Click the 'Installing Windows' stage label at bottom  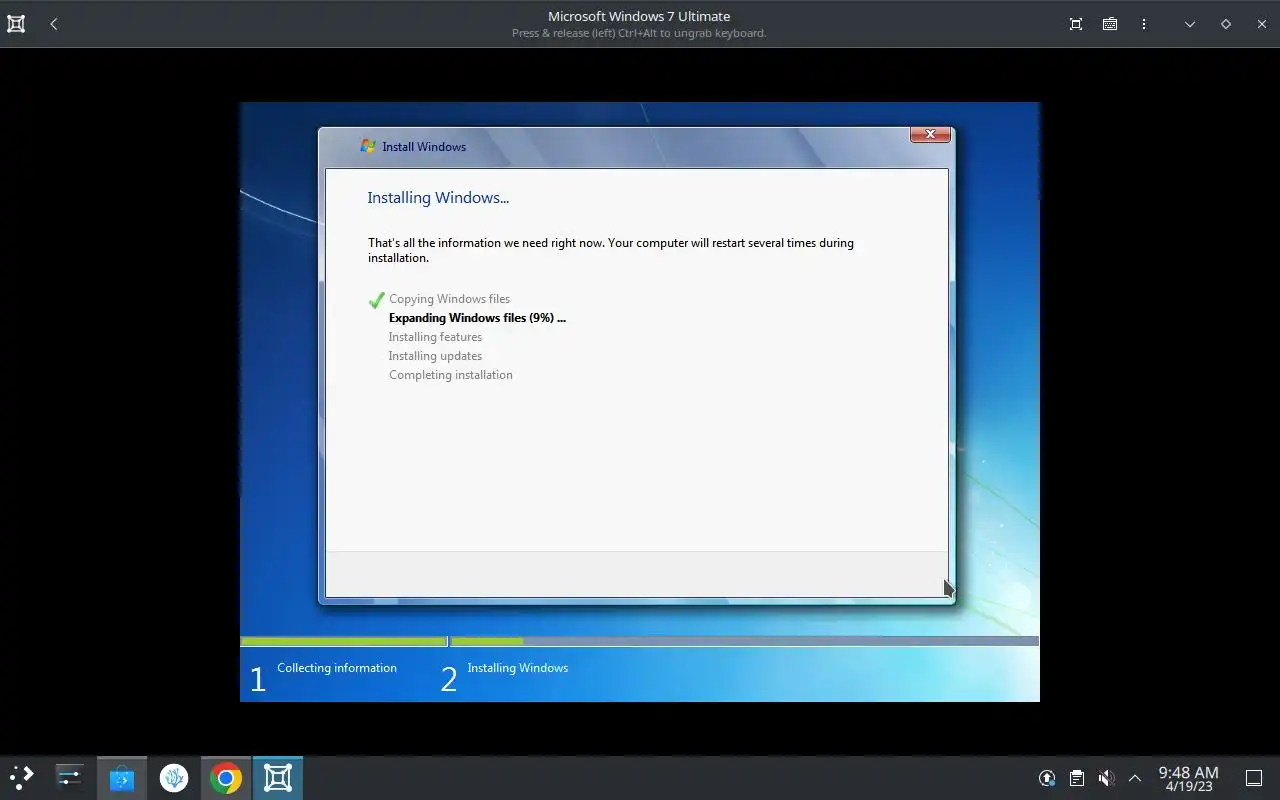click(517, 668)
